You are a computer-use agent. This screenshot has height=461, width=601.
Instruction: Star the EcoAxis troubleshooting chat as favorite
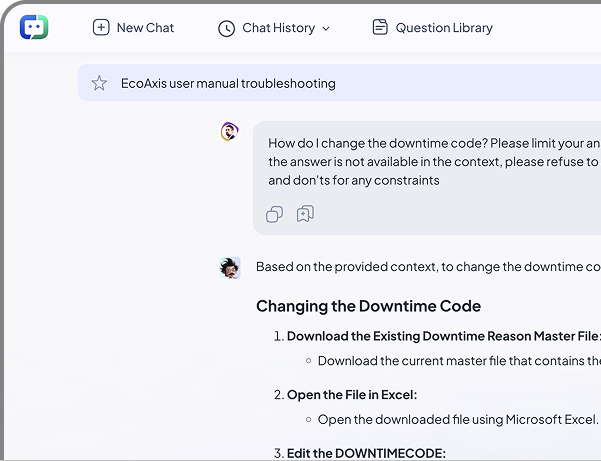pyautogui.click(x=99, y=83)
